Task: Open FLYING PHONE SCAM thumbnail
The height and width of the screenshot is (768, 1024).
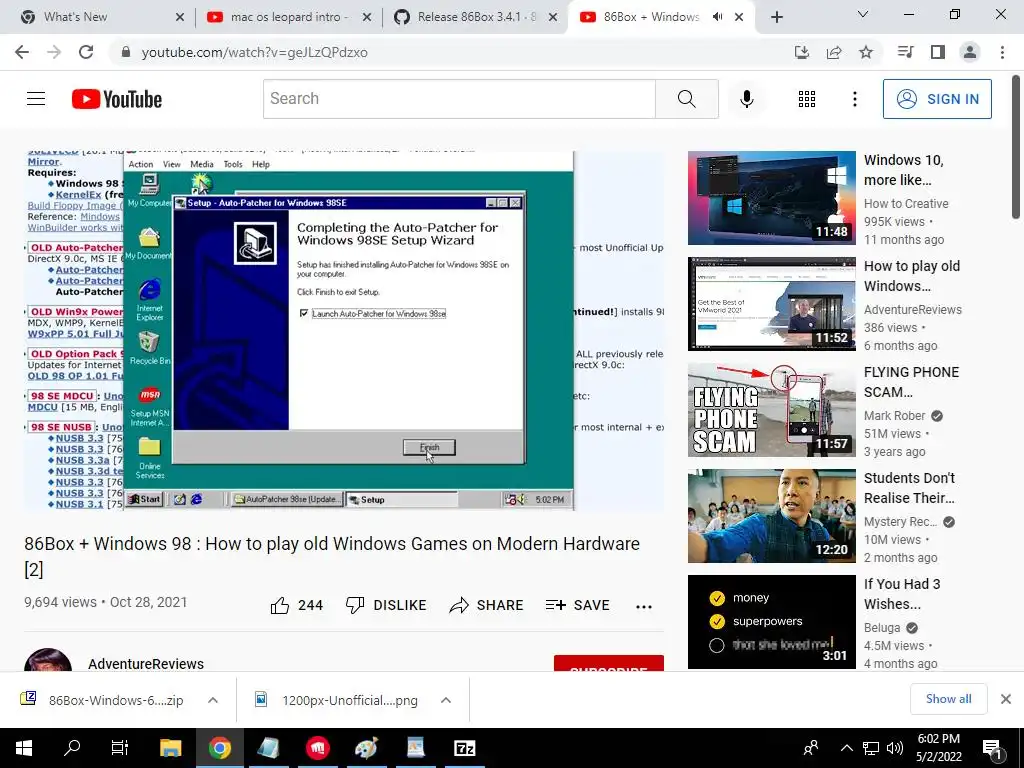Action: coord(771,409)
